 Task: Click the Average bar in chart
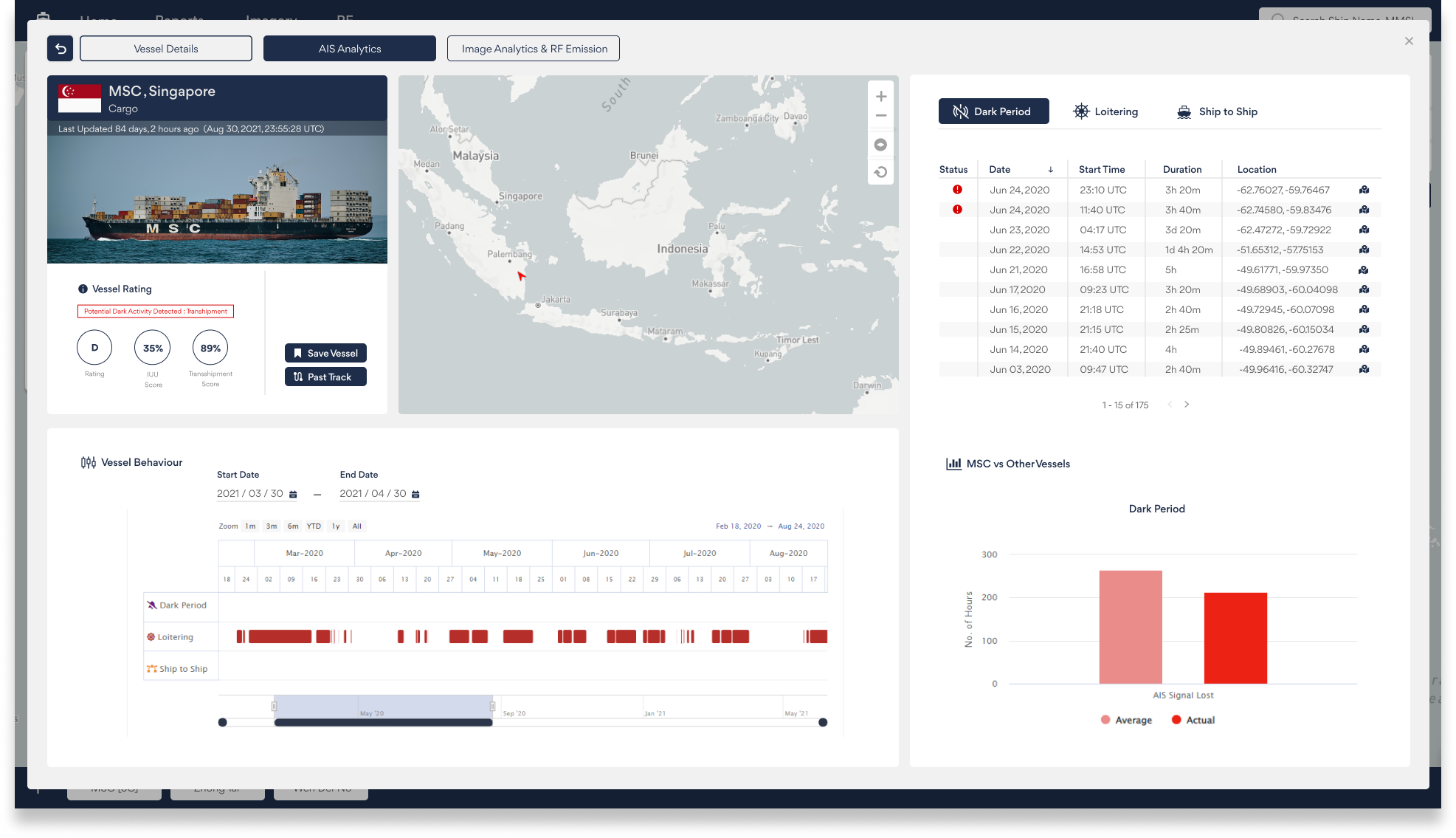coord(1131,627)
